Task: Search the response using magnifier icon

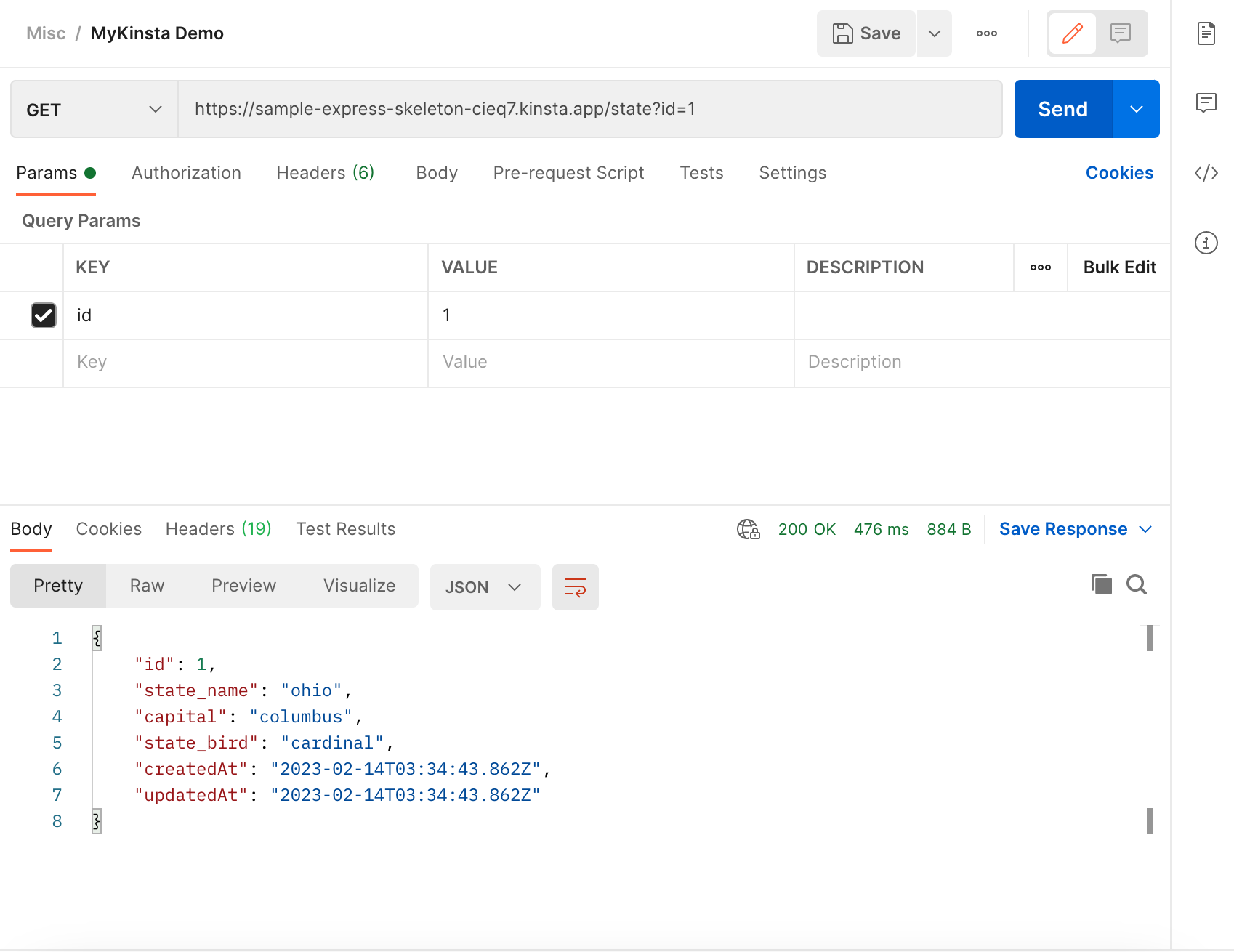Action: point(1136,584)
